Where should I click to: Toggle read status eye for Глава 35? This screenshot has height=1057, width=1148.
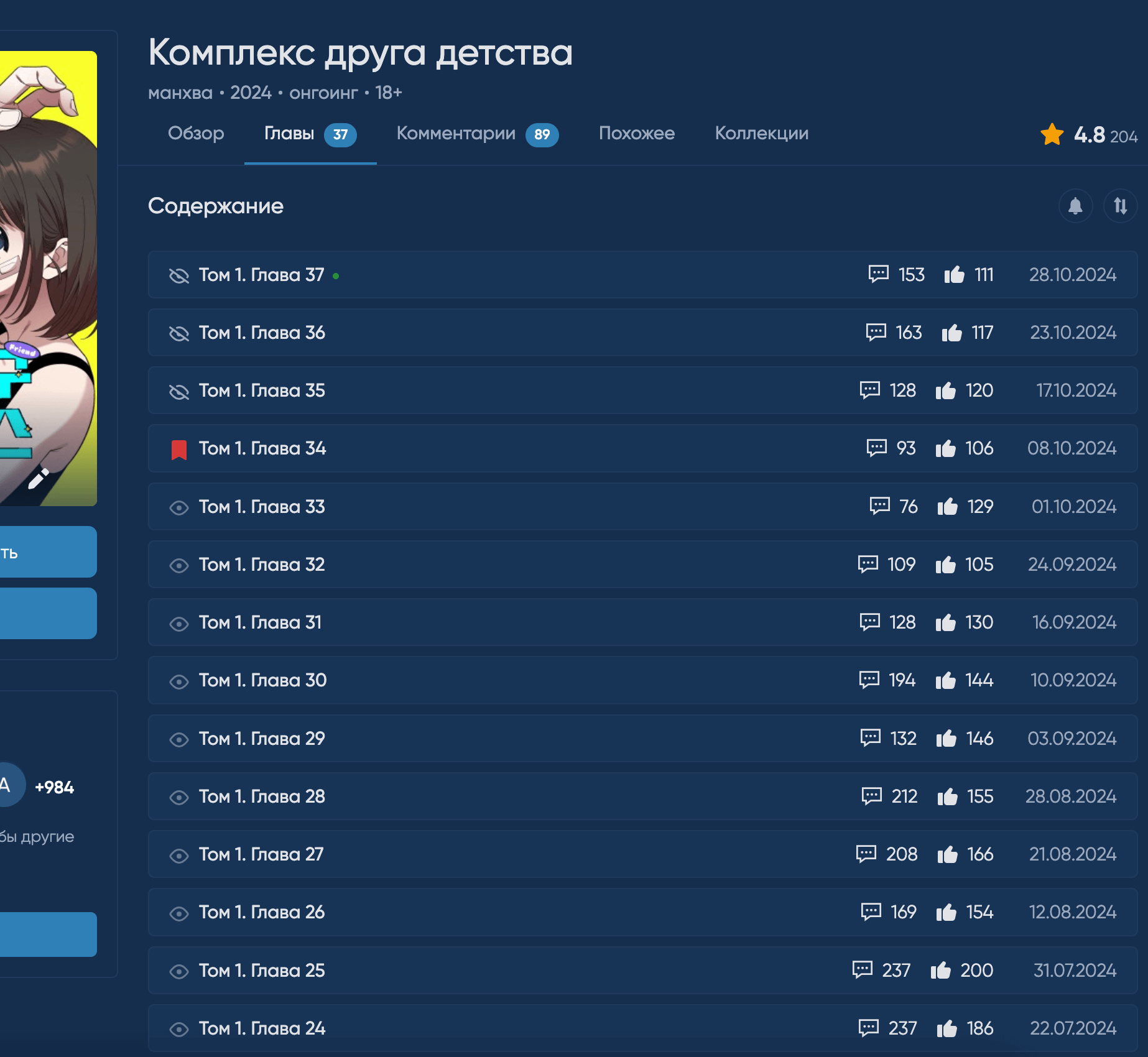click(x=179, y=392)
